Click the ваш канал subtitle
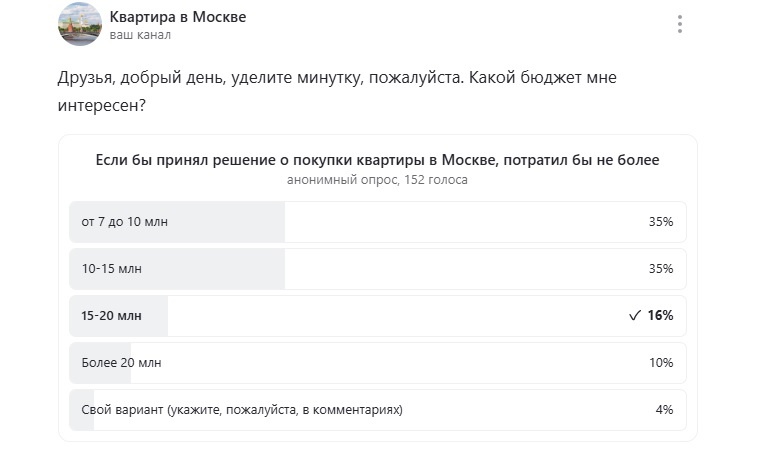Image resolution: width=757 pixels, height=455 pixels. tap(140, 35)
